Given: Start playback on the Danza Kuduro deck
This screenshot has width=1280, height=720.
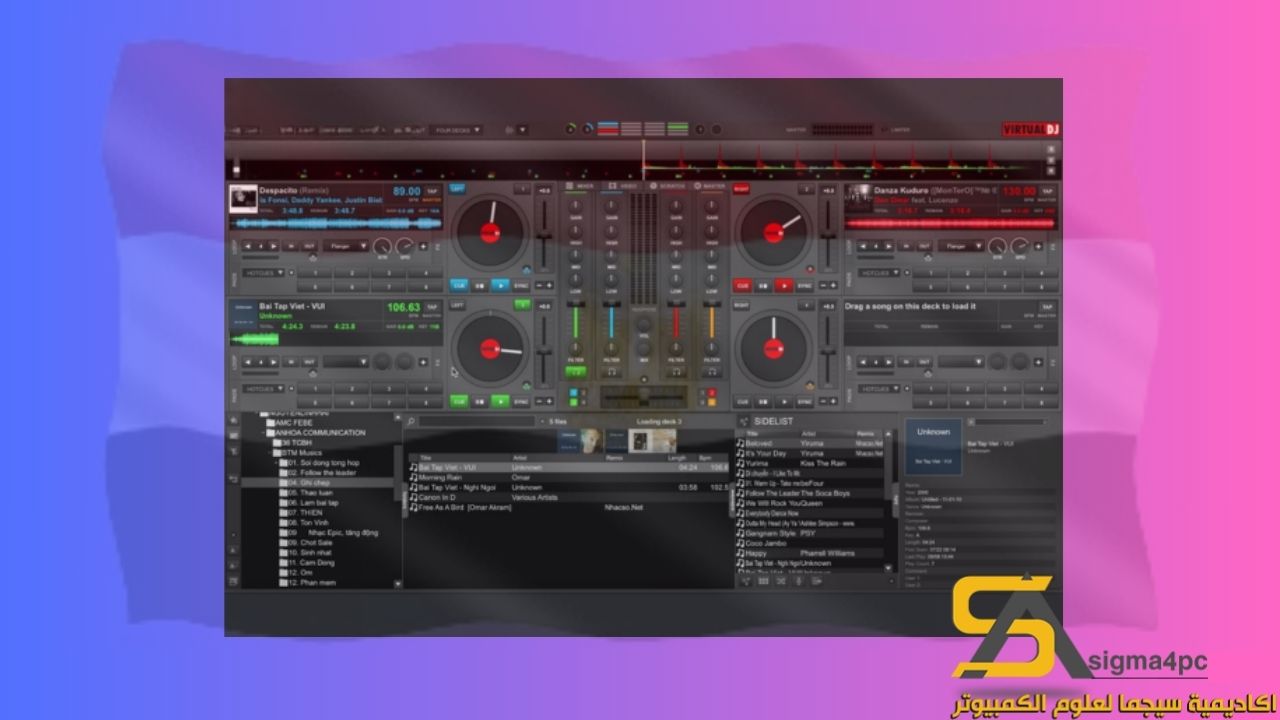Looking at the screenshot, I should click(x=784, y=285).
